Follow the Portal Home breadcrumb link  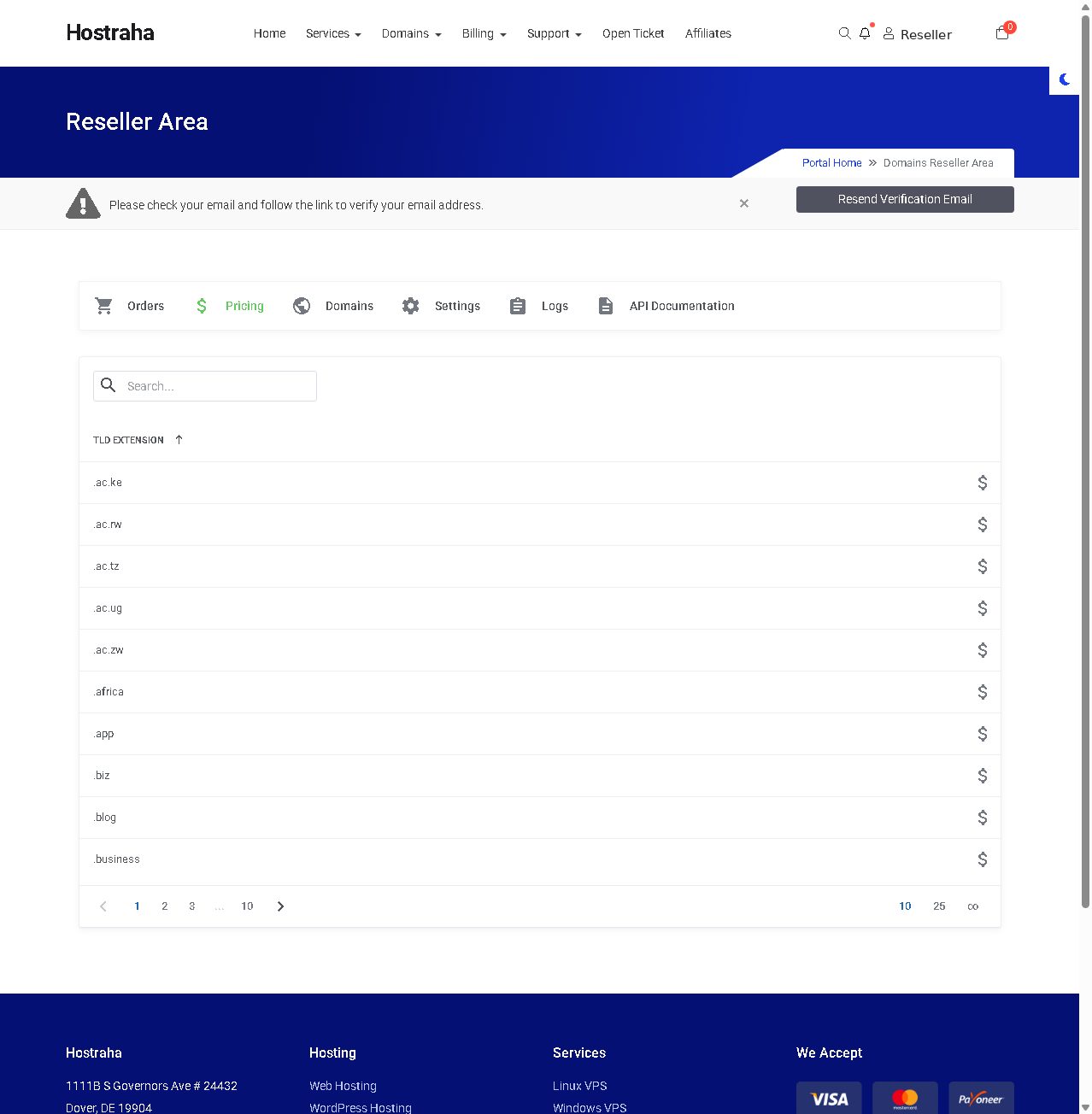click(x=831, y=163)
